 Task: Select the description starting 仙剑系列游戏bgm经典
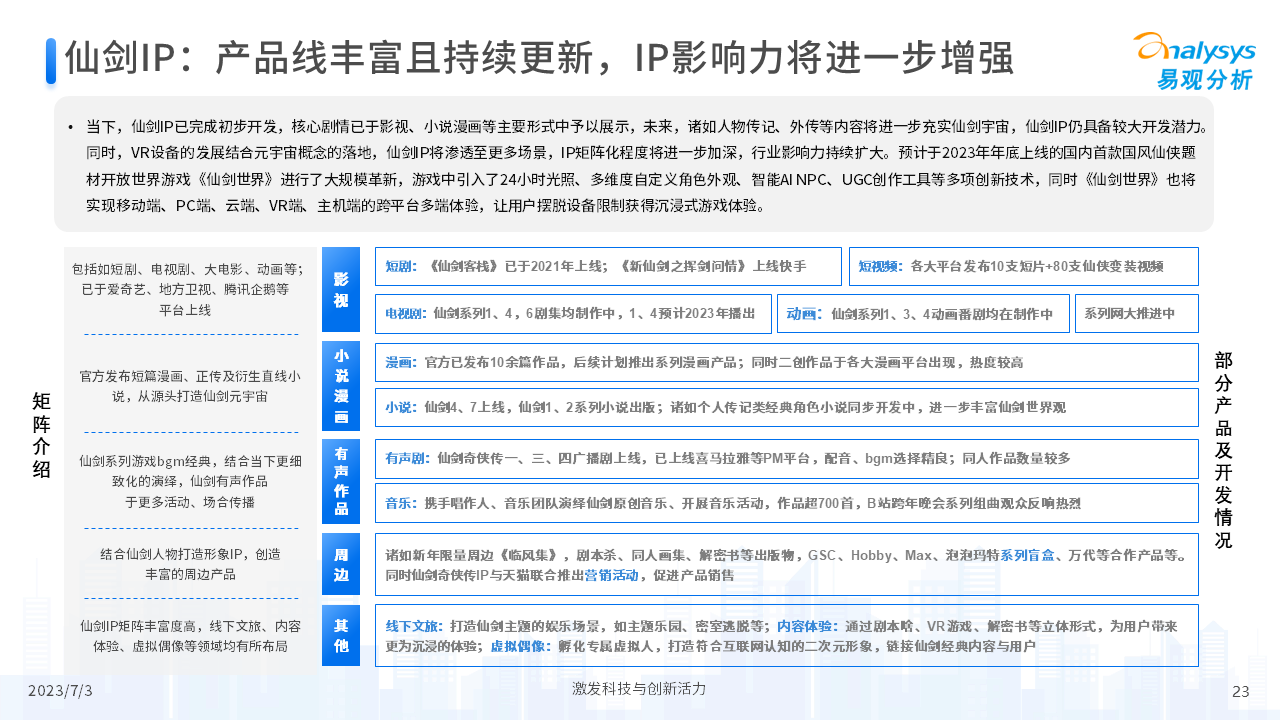coord(190,481)
